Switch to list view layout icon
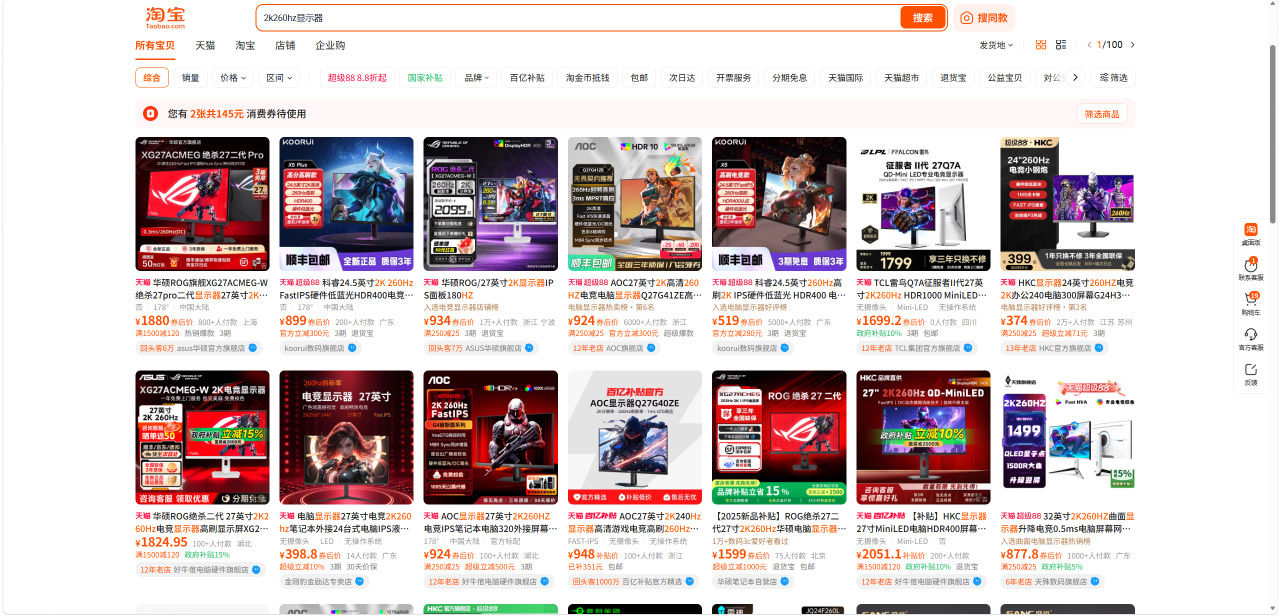Screen dimensions: 1280x616 tap(1061, 45)
